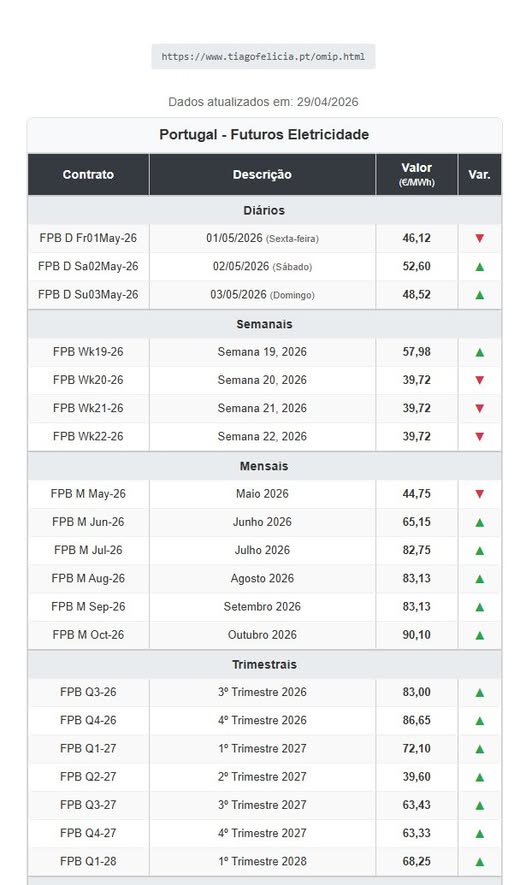Select the Semanais section header

tap(264, 324)
